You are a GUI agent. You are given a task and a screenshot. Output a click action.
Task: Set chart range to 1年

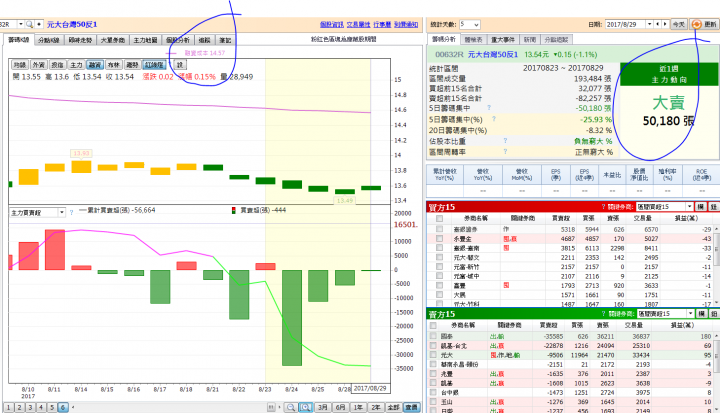358,407
